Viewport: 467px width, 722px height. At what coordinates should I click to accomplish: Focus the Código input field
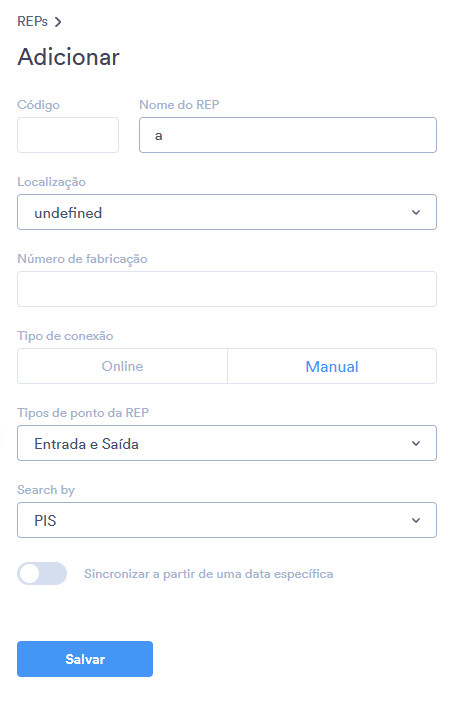tap(68, 135)
